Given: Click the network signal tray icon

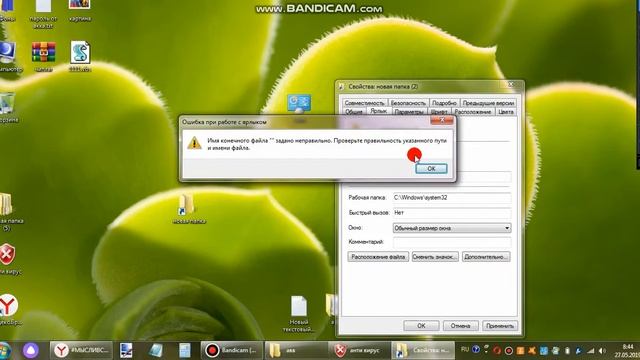Looking at the screenshot, I should (x=591, y=351).
